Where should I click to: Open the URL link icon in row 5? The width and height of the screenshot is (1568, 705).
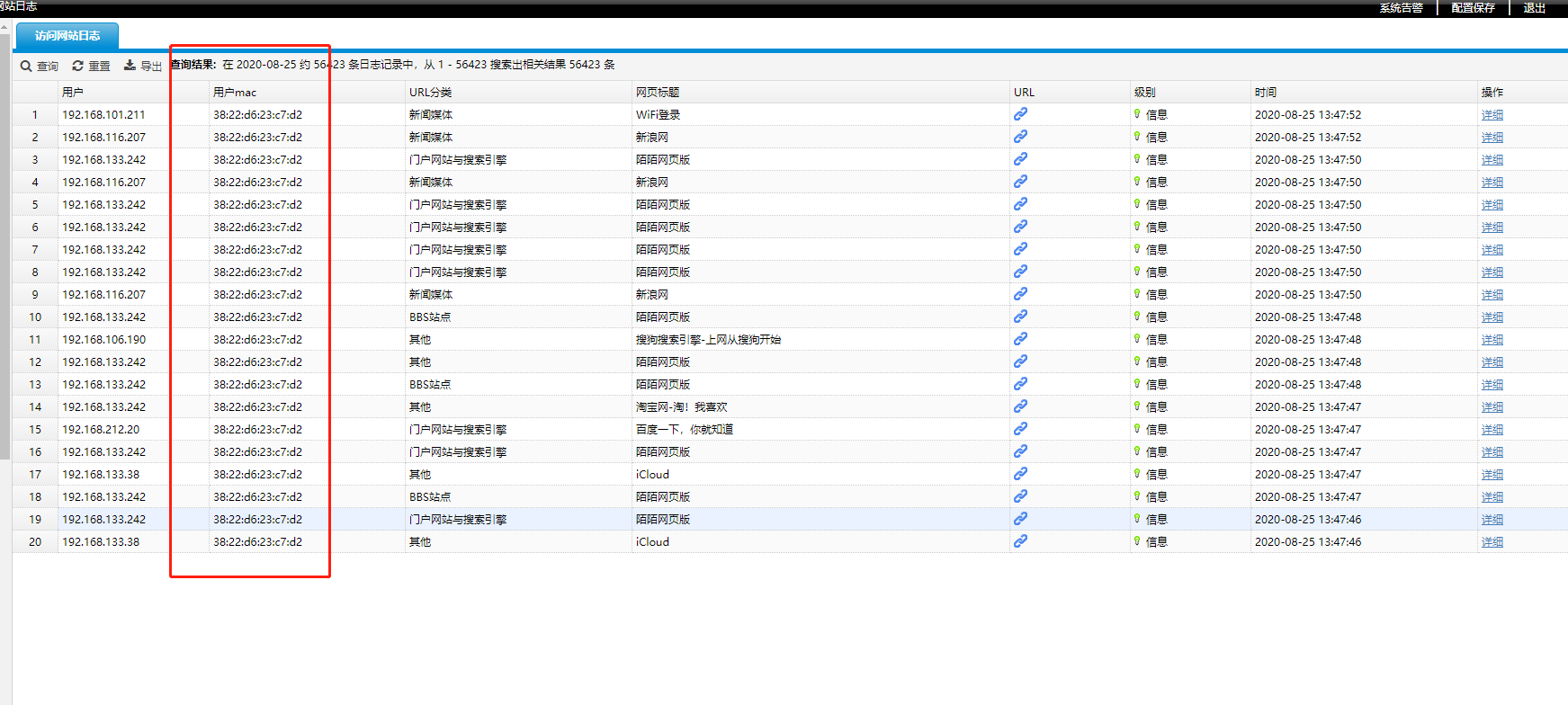point(1020,204)
